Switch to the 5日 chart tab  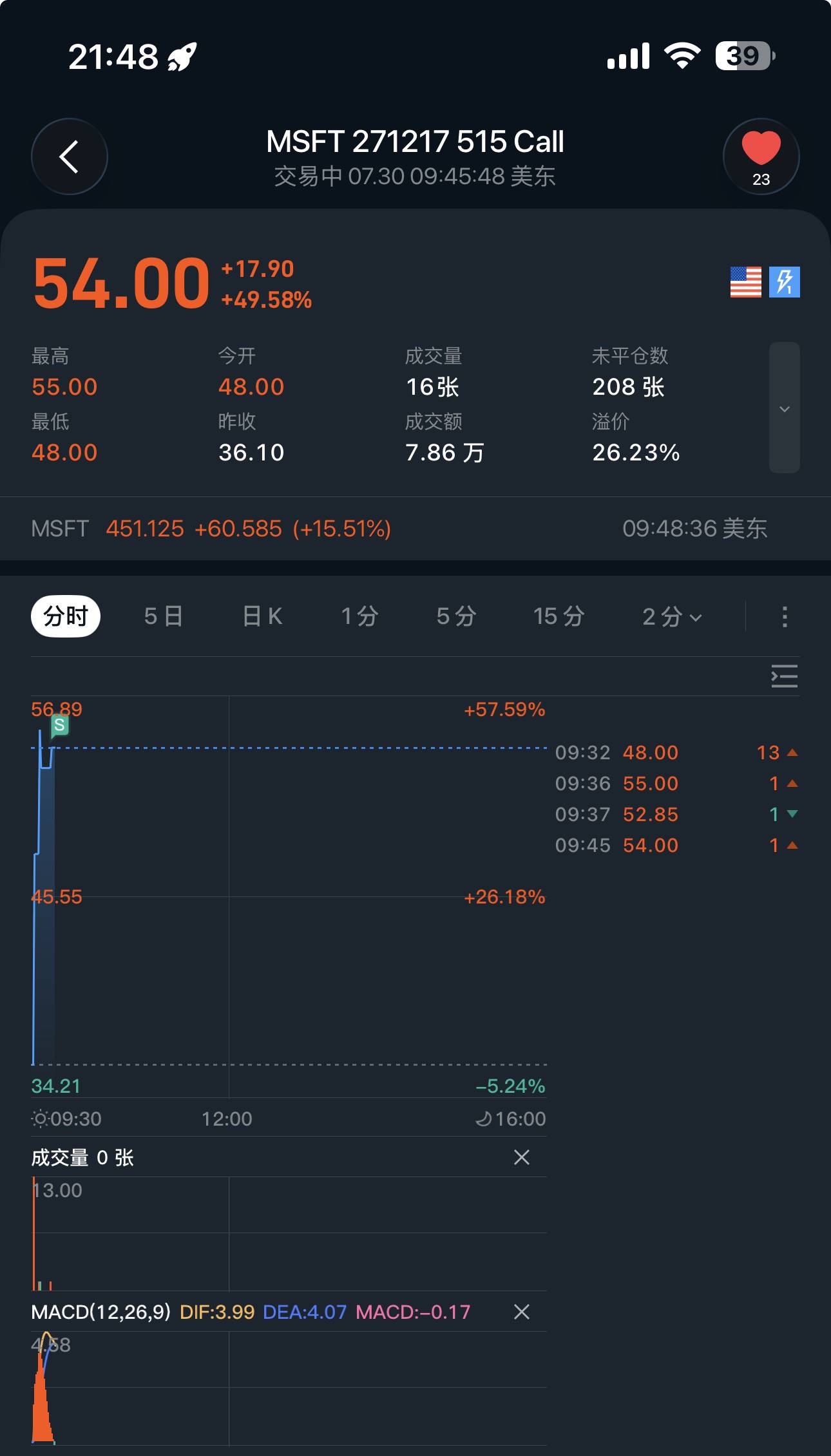point(164,616)
